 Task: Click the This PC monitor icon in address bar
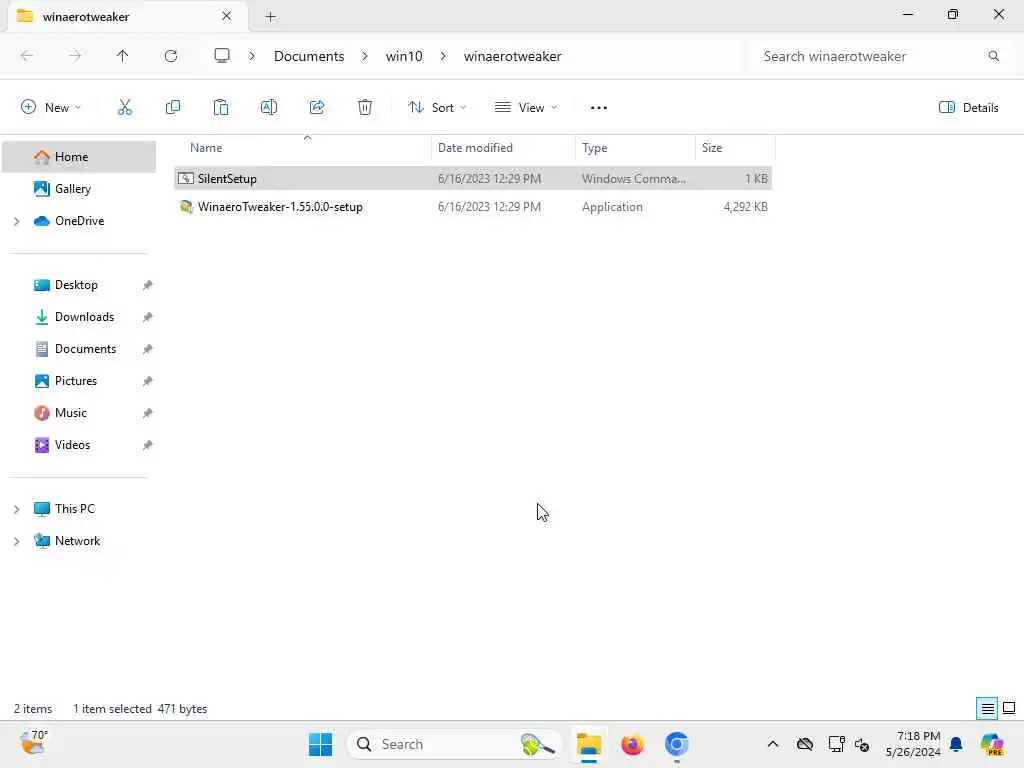(x=222, y=56)
